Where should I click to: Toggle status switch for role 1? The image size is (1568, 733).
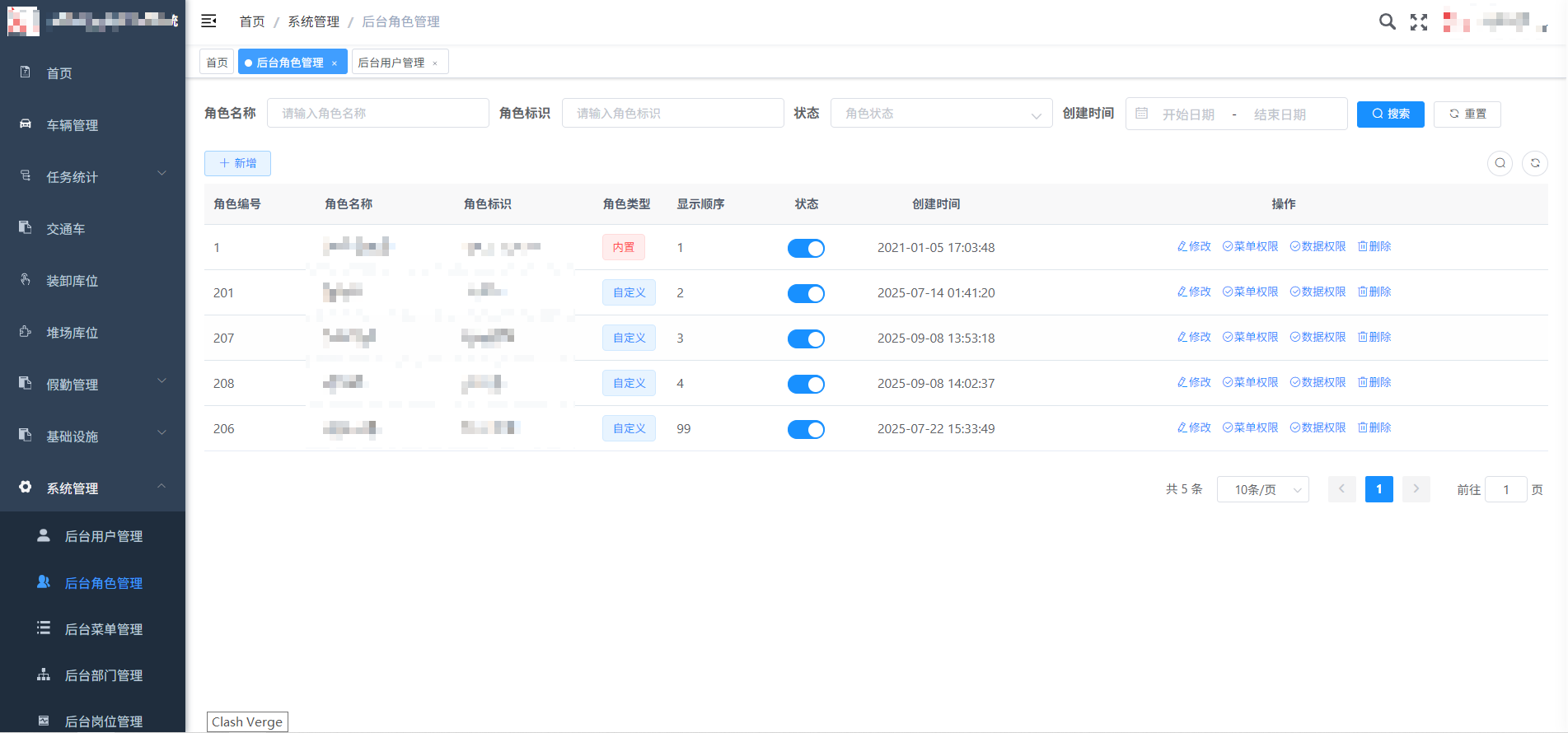[x=806, y=248]
